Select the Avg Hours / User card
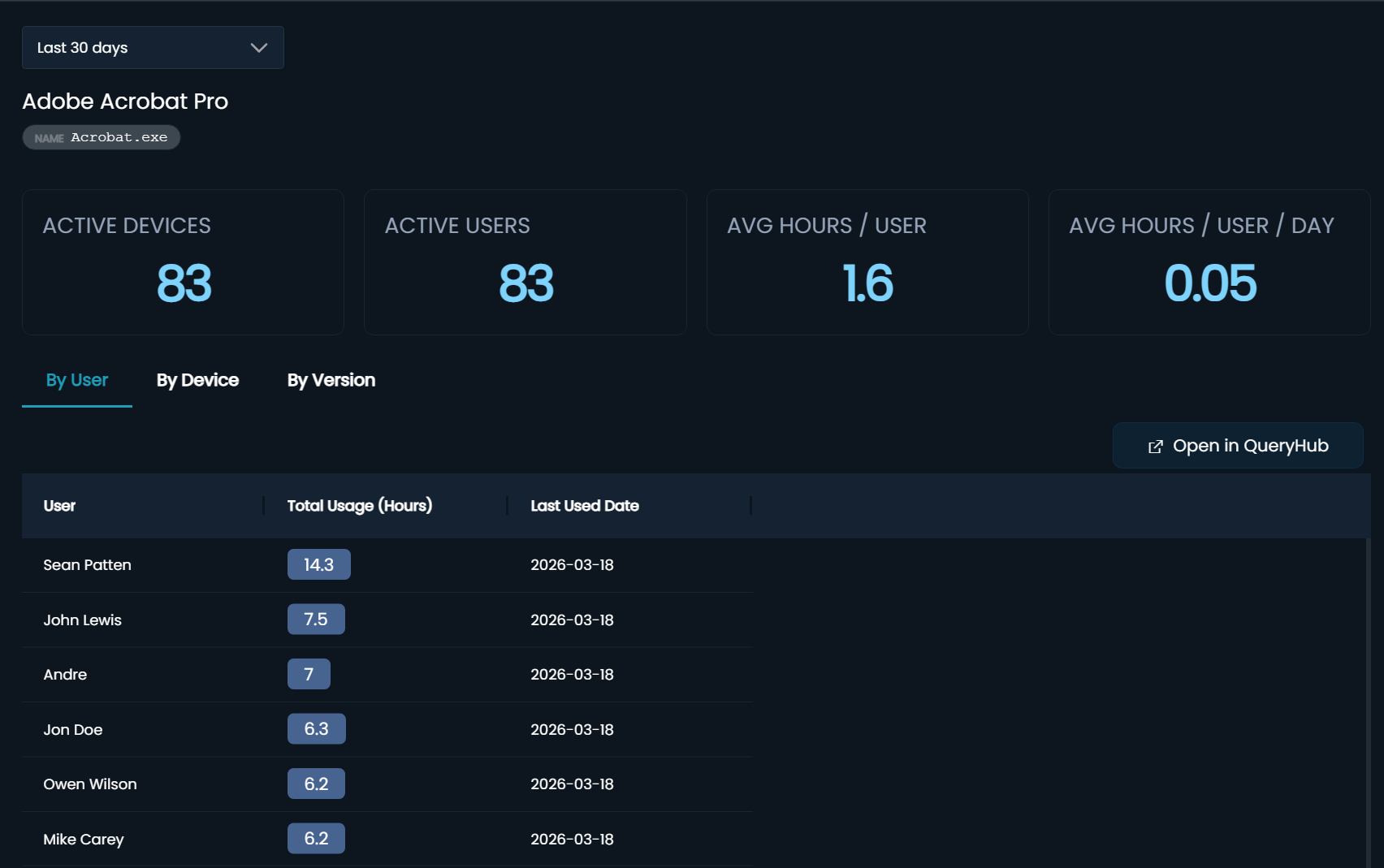1384x868 pixels. click(867, 262)
